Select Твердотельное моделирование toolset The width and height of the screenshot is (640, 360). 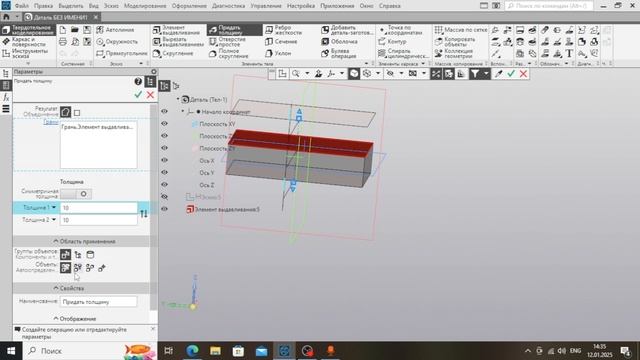[x=28, y=30]
